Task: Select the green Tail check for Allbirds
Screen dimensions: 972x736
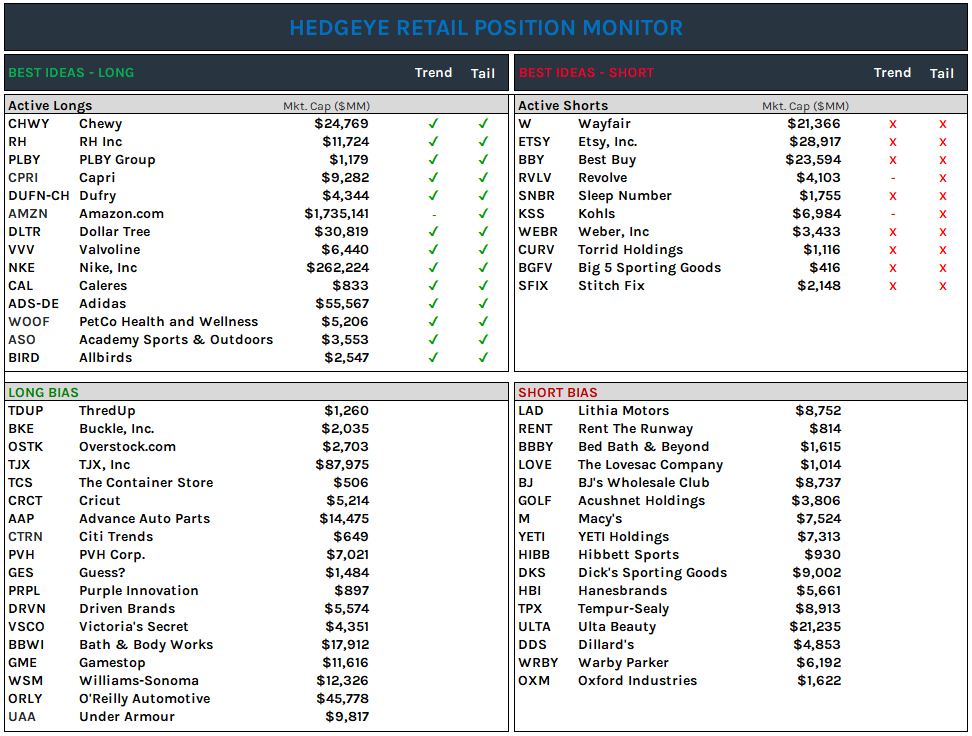Action: (x=483, y=357)
